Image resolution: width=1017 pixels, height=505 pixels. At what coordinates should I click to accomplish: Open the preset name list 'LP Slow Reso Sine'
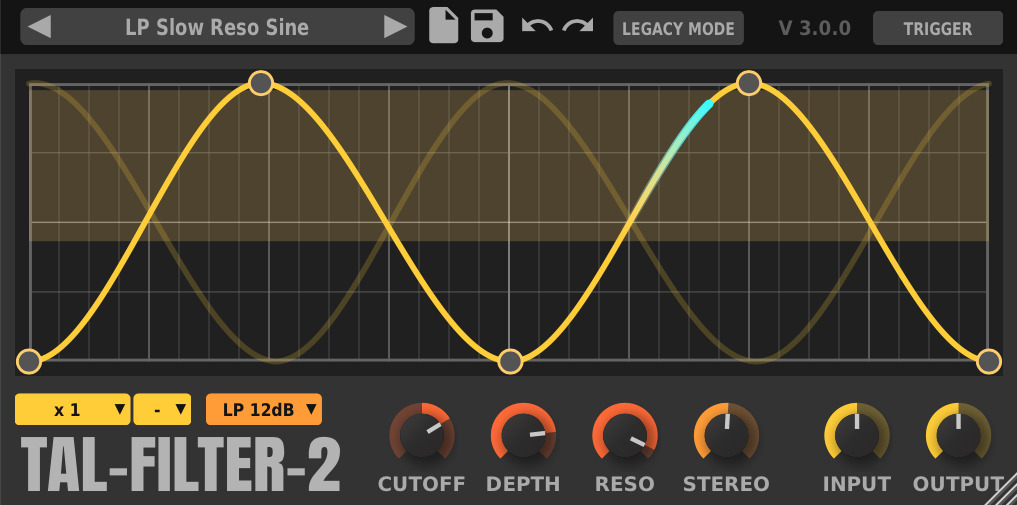217,27
